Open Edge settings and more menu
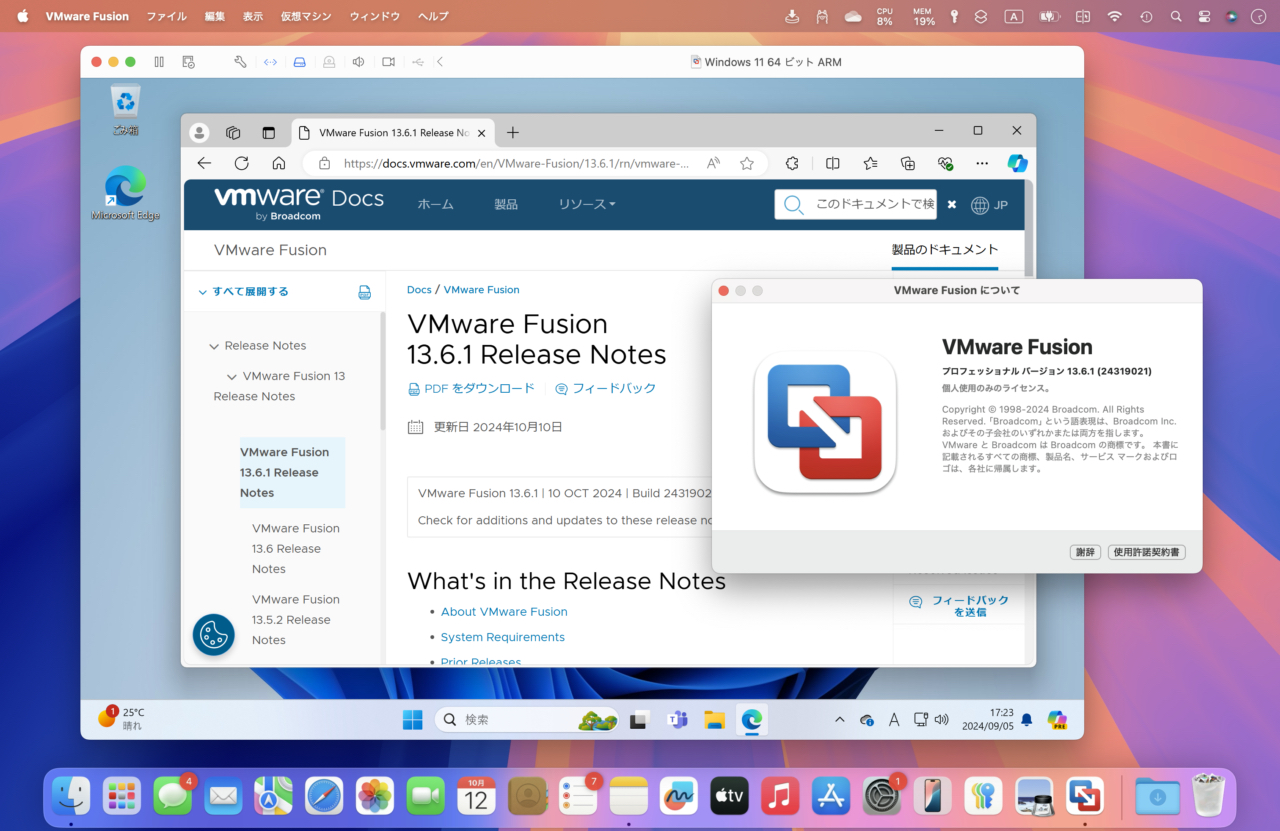Screen dimensions: 1280x831 pos(982,163)
